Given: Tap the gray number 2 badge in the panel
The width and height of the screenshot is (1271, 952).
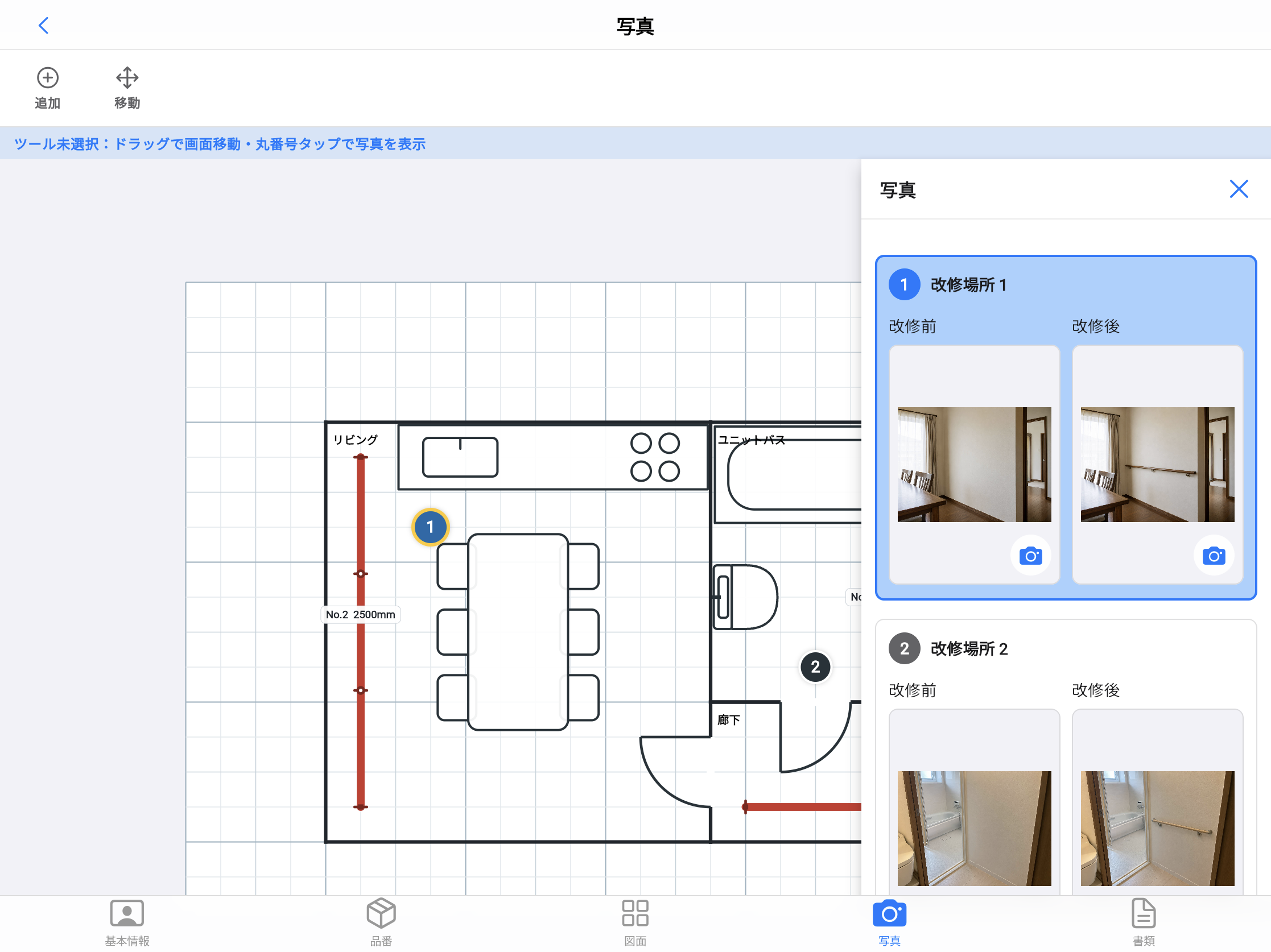Looking at the screenshot, I should 904,649.
